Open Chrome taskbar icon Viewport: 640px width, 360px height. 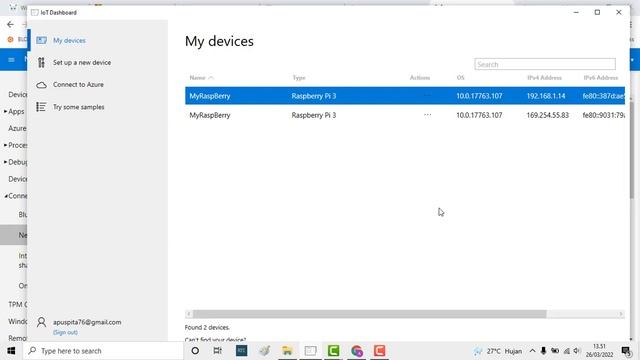[357, 351]
